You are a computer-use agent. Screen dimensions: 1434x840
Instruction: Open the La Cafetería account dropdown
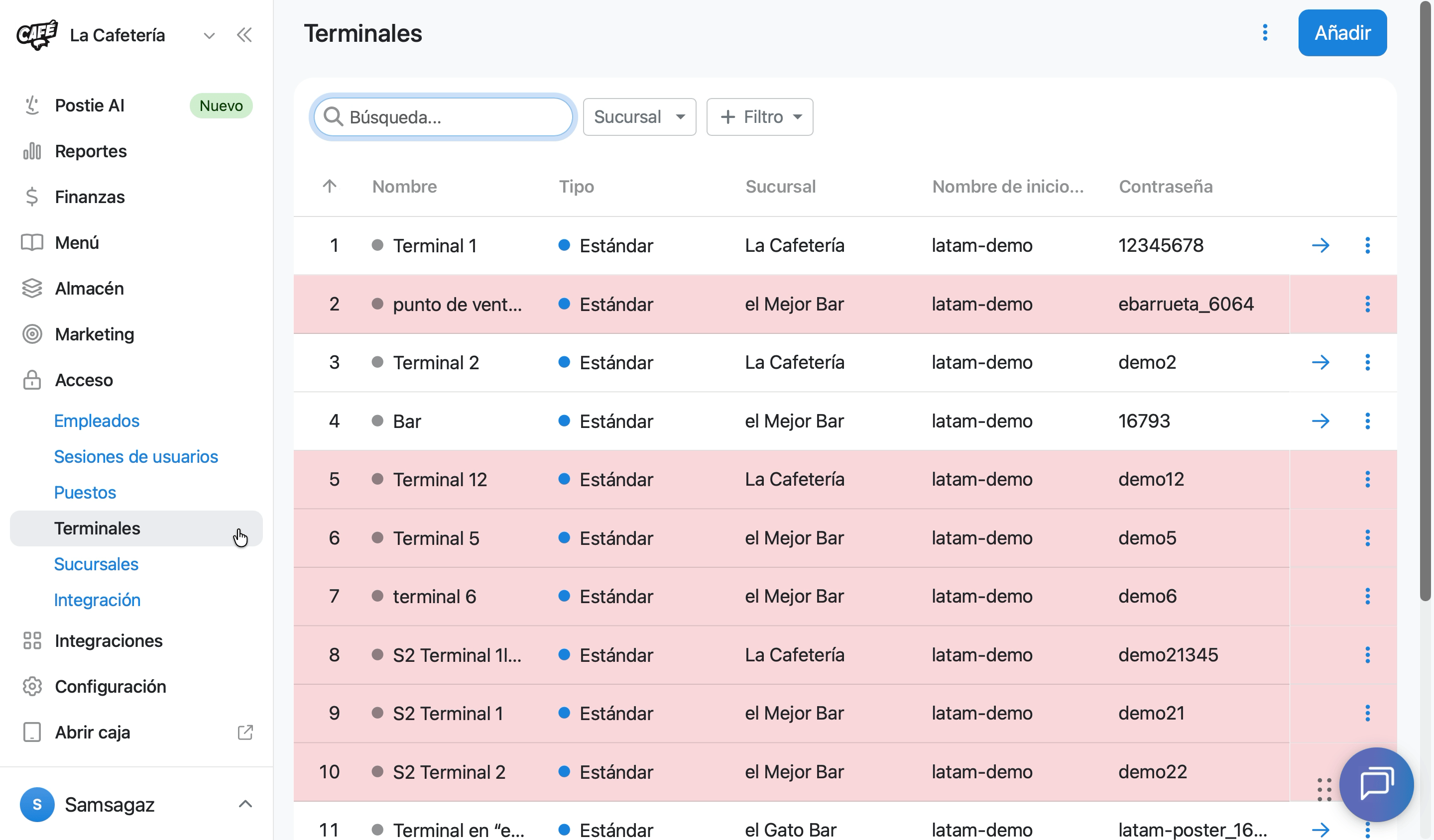pos(209,35)
